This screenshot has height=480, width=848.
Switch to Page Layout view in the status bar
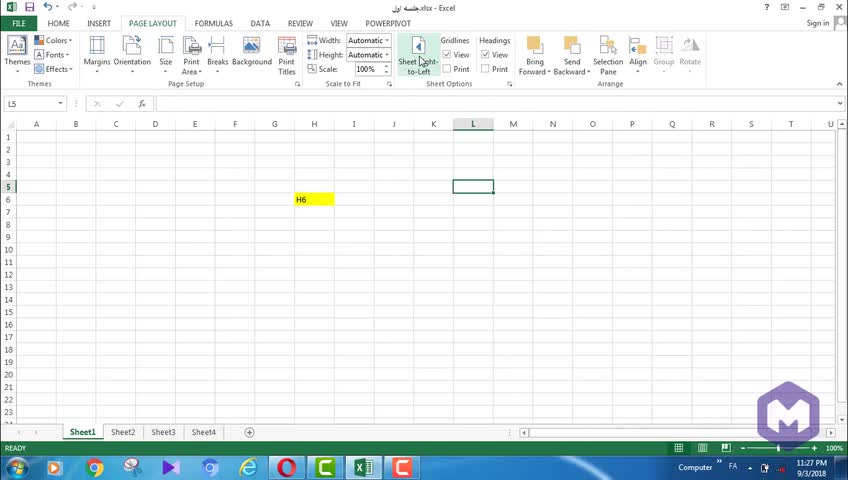pos(703,448)
